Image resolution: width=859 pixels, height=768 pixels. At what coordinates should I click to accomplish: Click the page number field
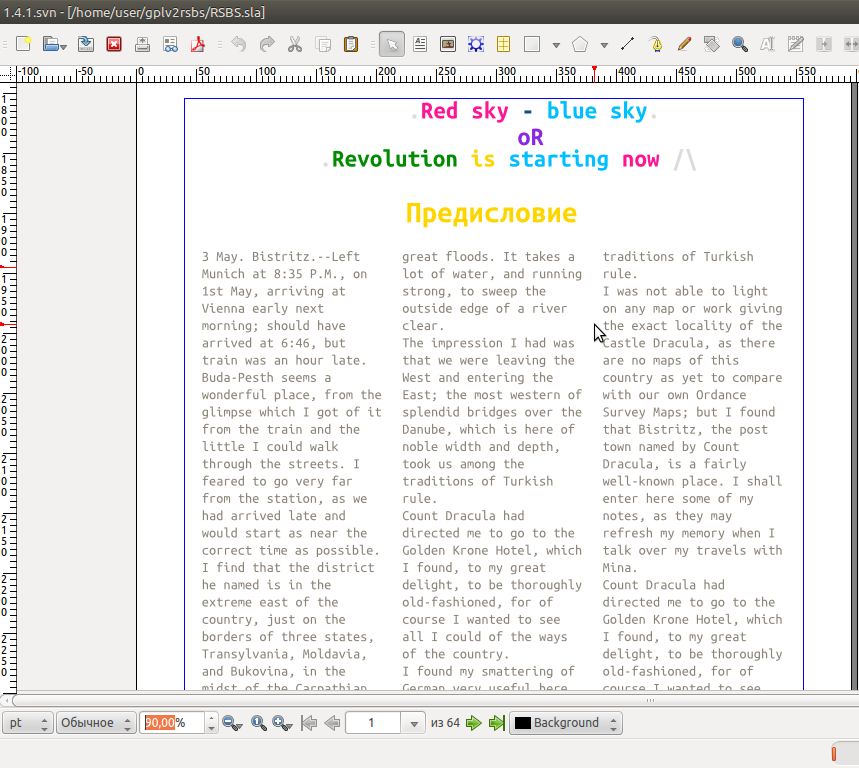[373, 723]
